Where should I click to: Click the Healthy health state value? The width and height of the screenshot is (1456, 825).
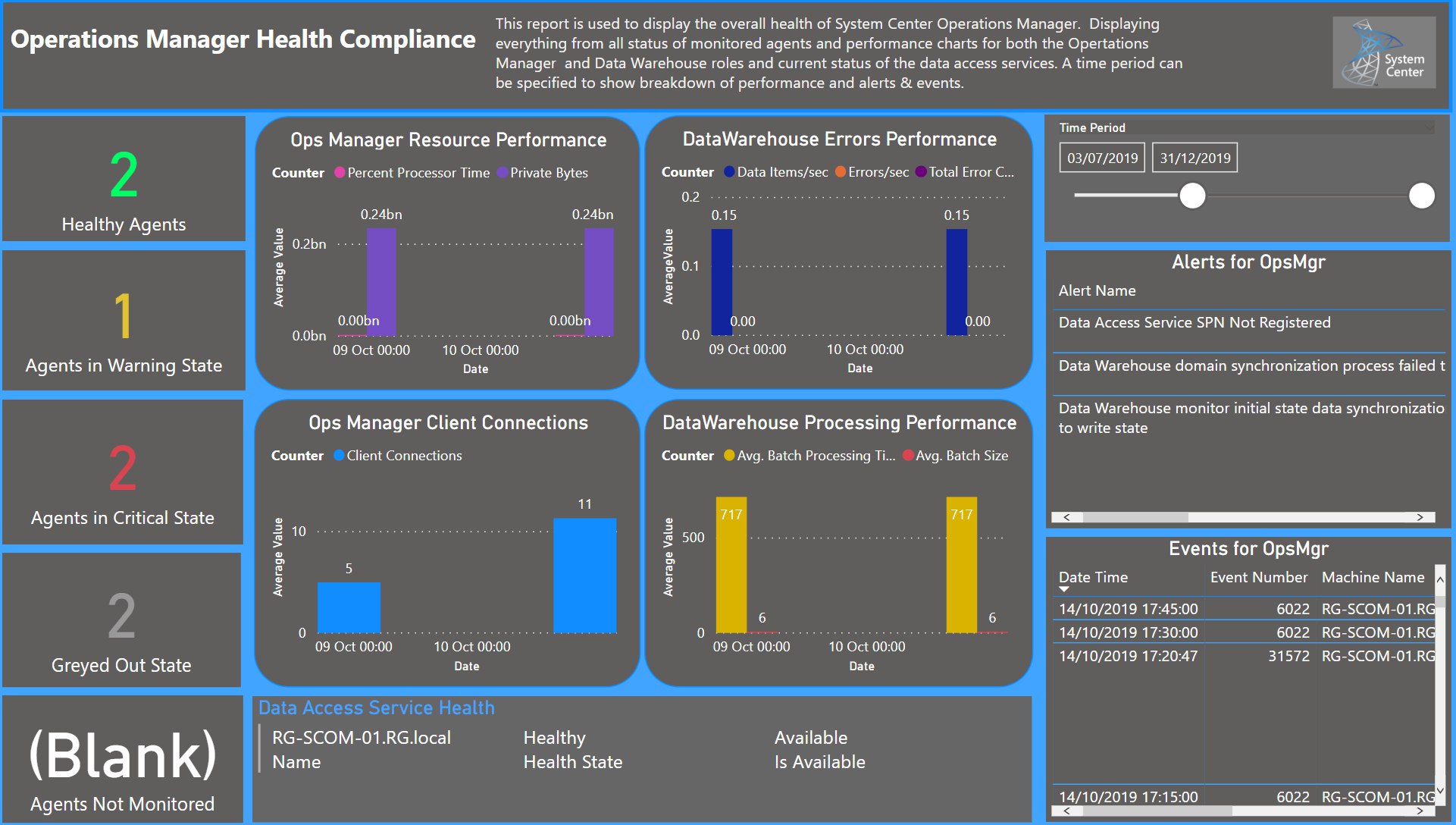(555, 738)
